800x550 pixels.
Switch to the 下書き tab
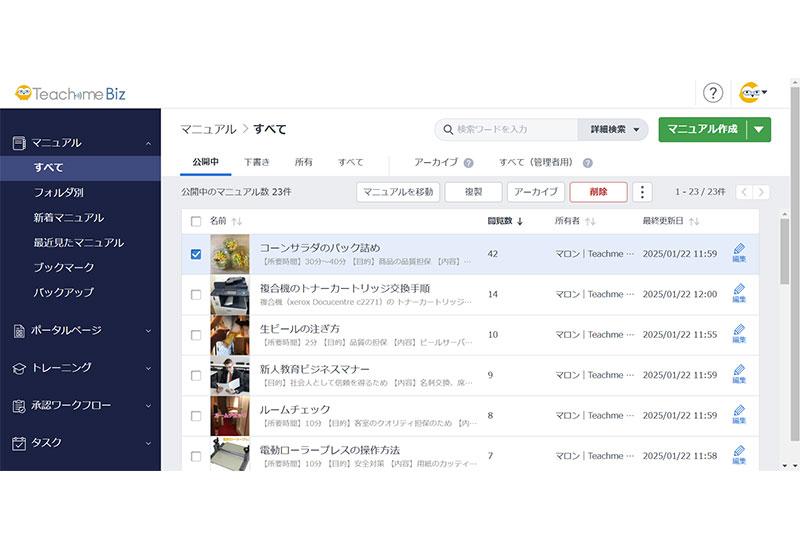tap(257, 161)
